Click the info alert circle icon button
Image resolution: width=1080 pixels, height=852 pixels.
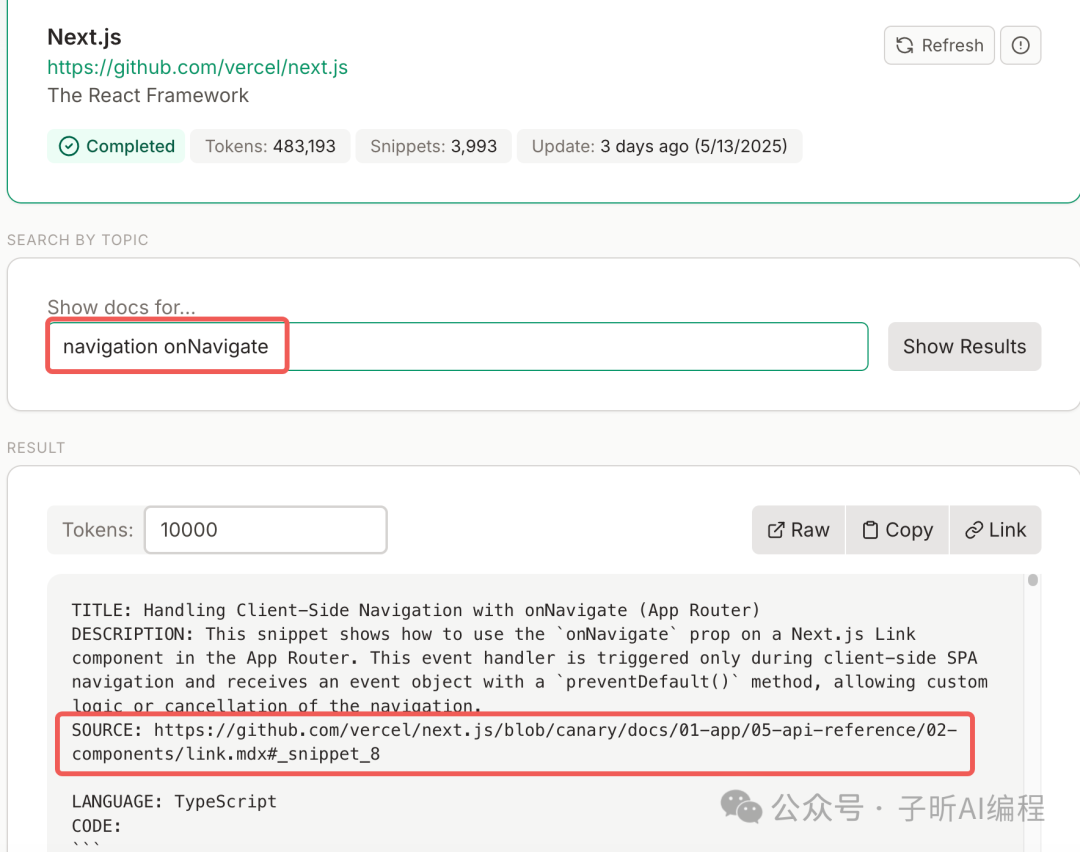pos(1020,45)
